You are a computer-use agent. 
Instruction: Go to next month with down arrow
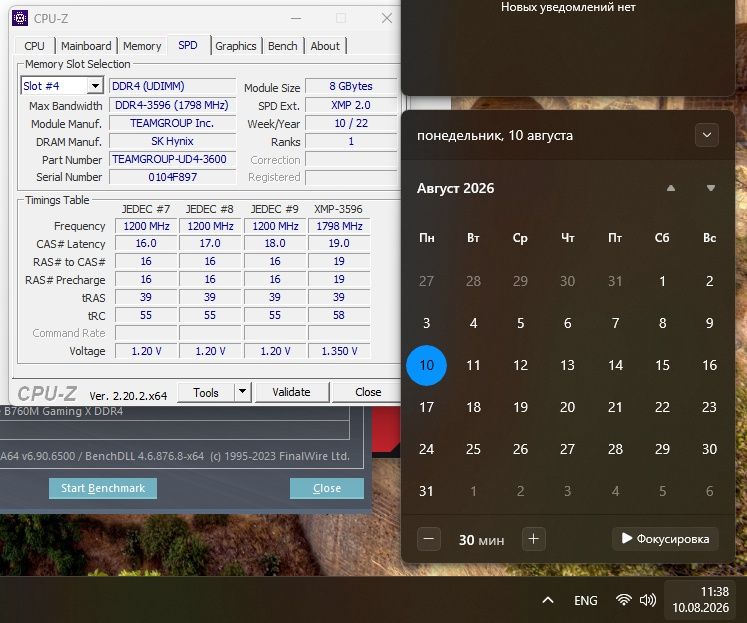point(711,188)
